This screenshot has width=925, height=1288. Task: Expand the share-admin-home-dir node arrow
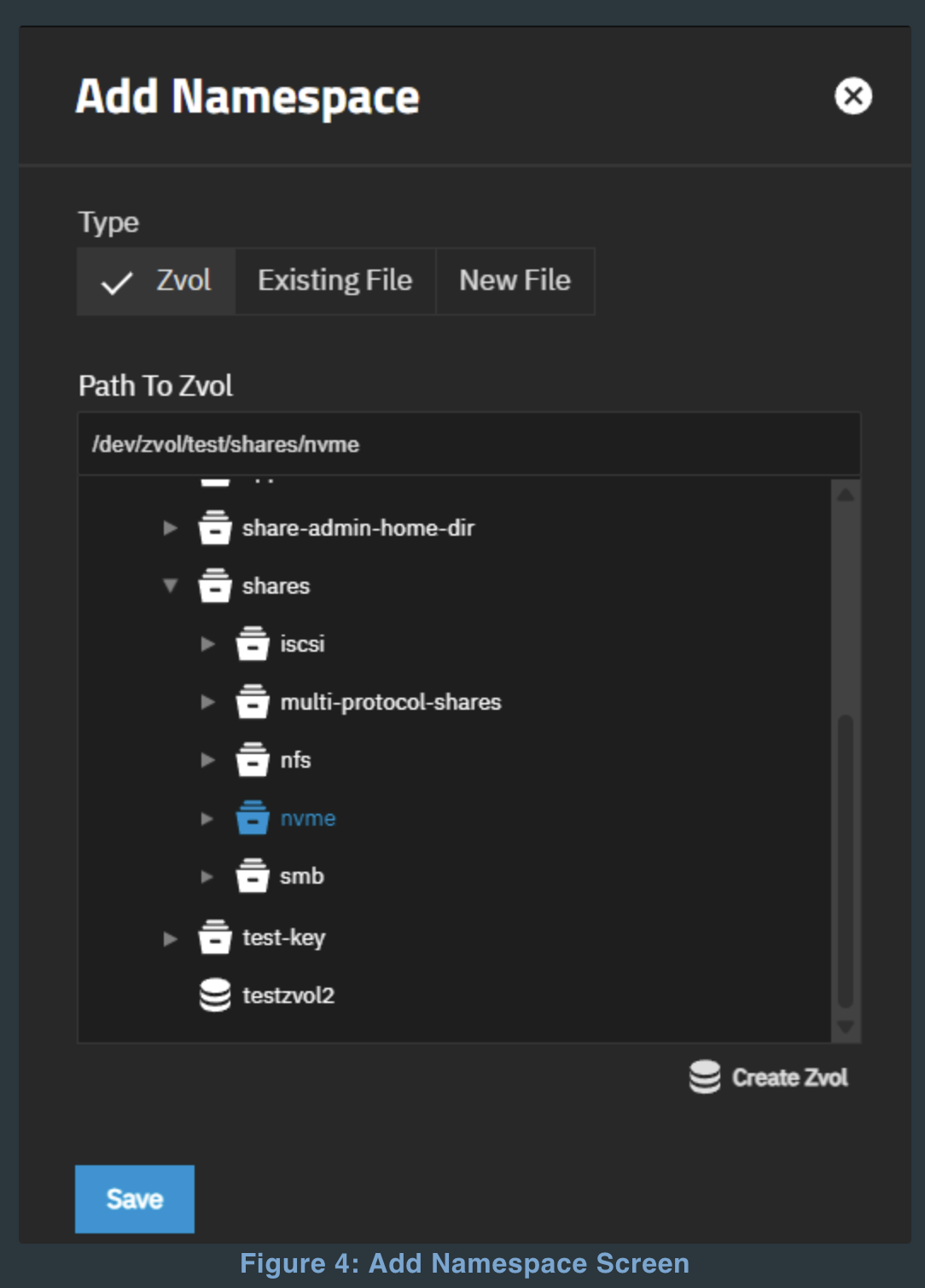pos(171,528)
